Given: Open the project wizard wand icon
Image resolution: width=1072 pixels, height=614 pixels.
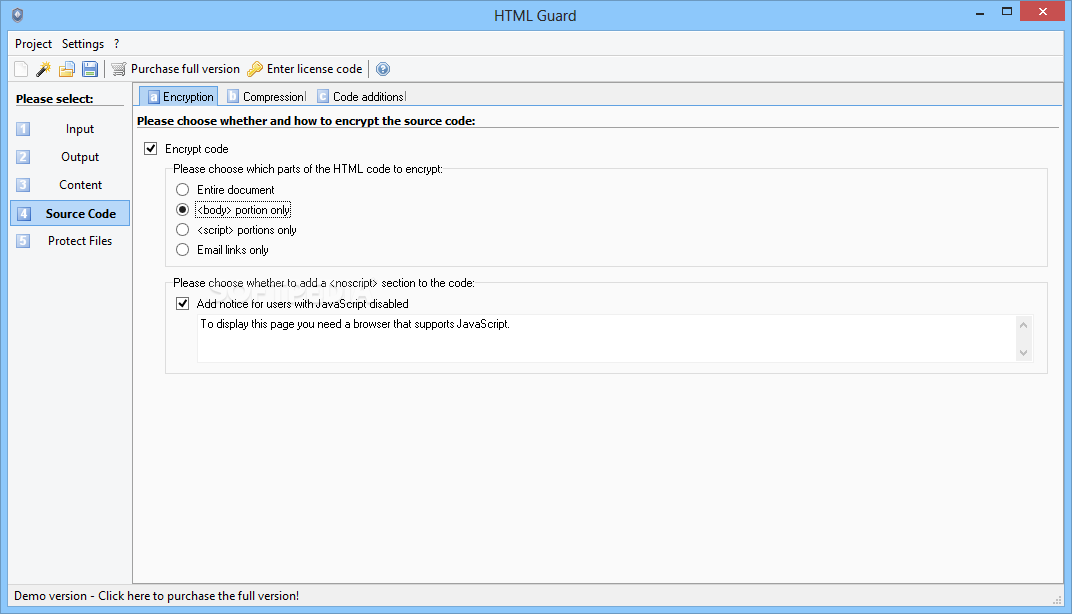Looking at the screenshot, I should tap(44, 69).
